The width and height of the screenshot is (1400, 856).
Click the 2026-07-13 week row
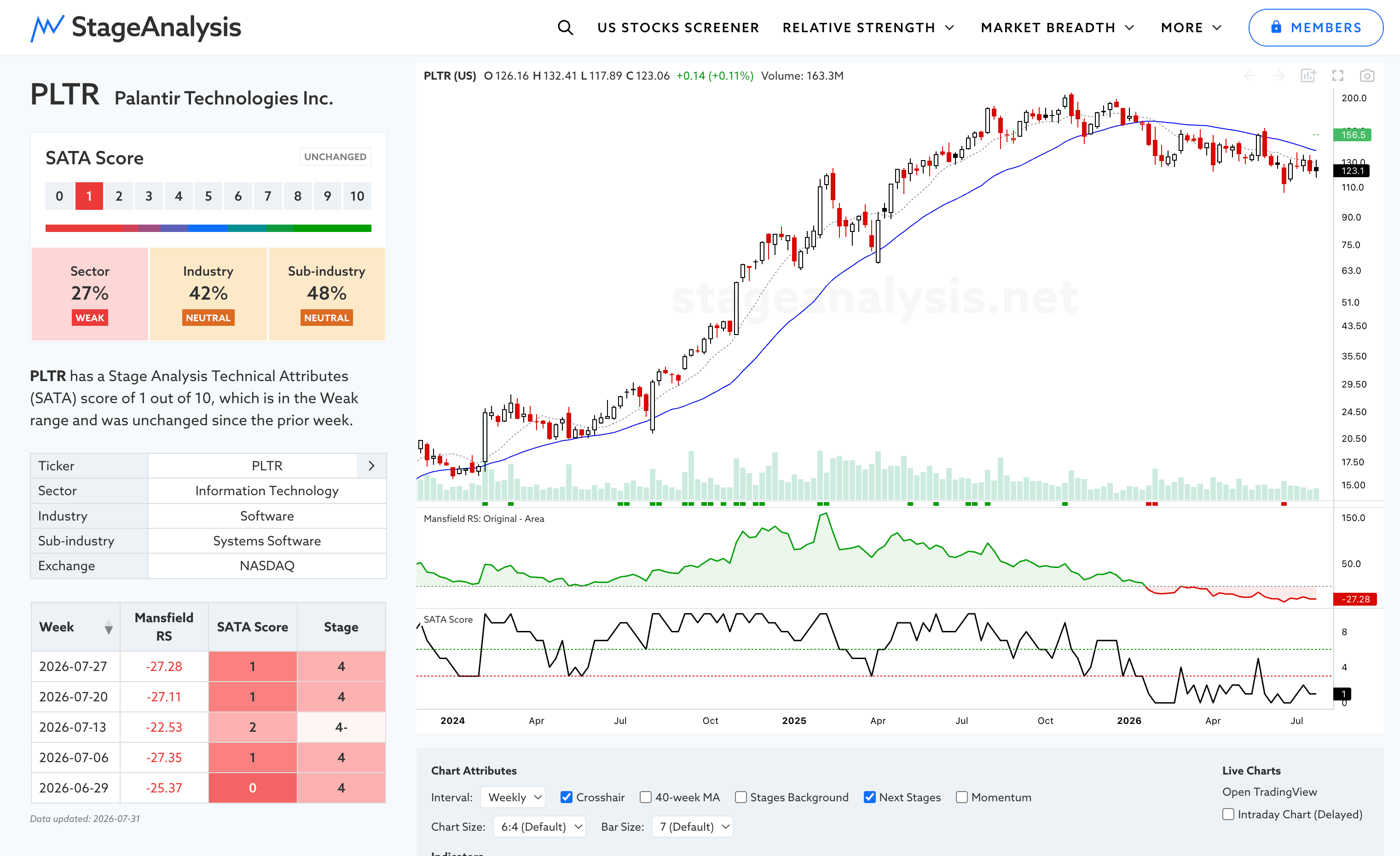(x=208, y=727)
